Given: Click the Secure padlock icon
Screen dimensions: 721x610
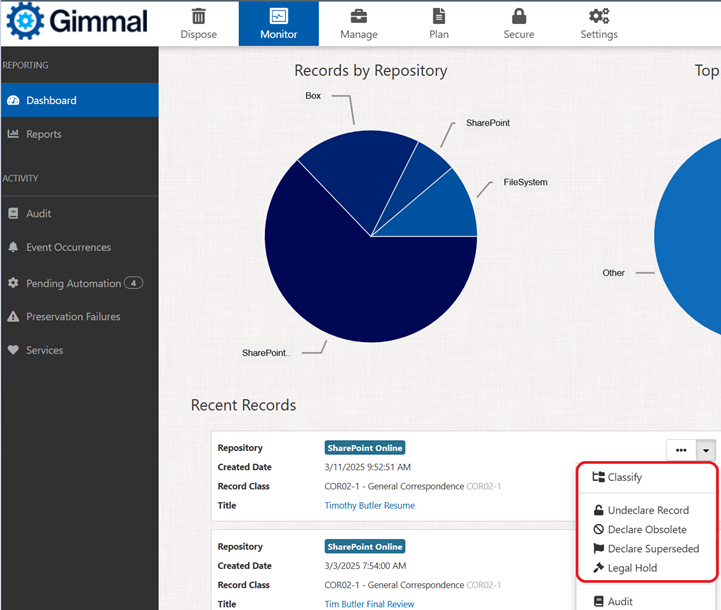Looking at the screenshot, I should click(x=518, y=16).
